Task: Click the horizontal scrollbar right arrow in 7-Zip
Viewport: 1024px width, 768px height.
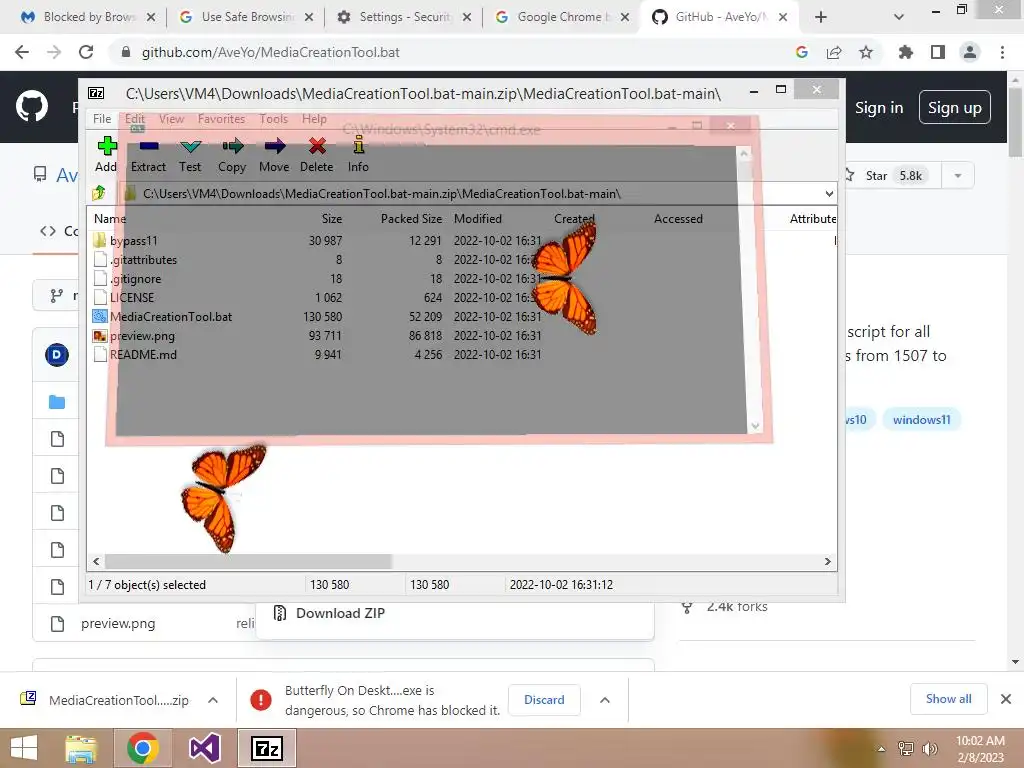Action: 827,562
